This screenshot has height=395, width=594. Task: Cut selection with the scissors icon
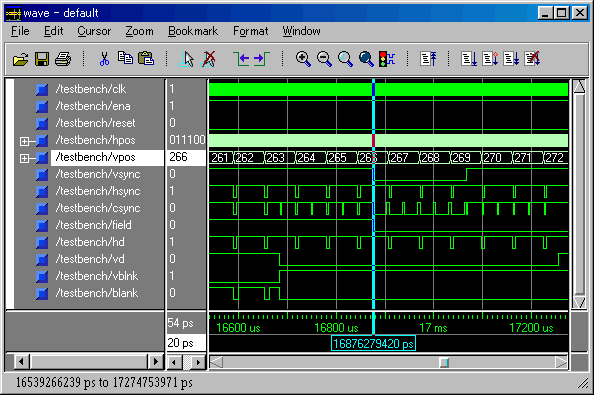[x=104, y=59]
